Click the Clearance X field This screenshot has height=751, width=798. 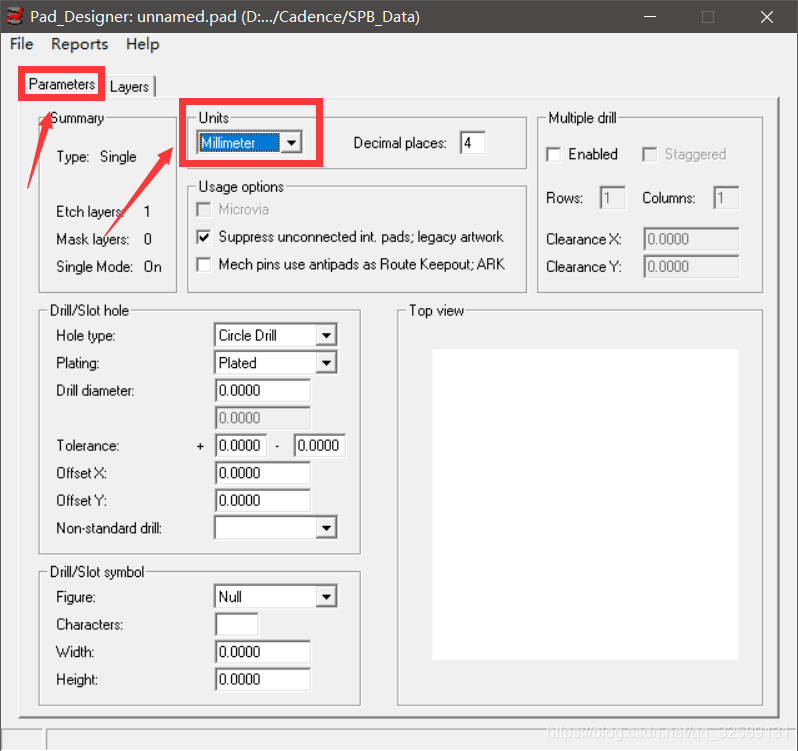(x=691, y=239)
